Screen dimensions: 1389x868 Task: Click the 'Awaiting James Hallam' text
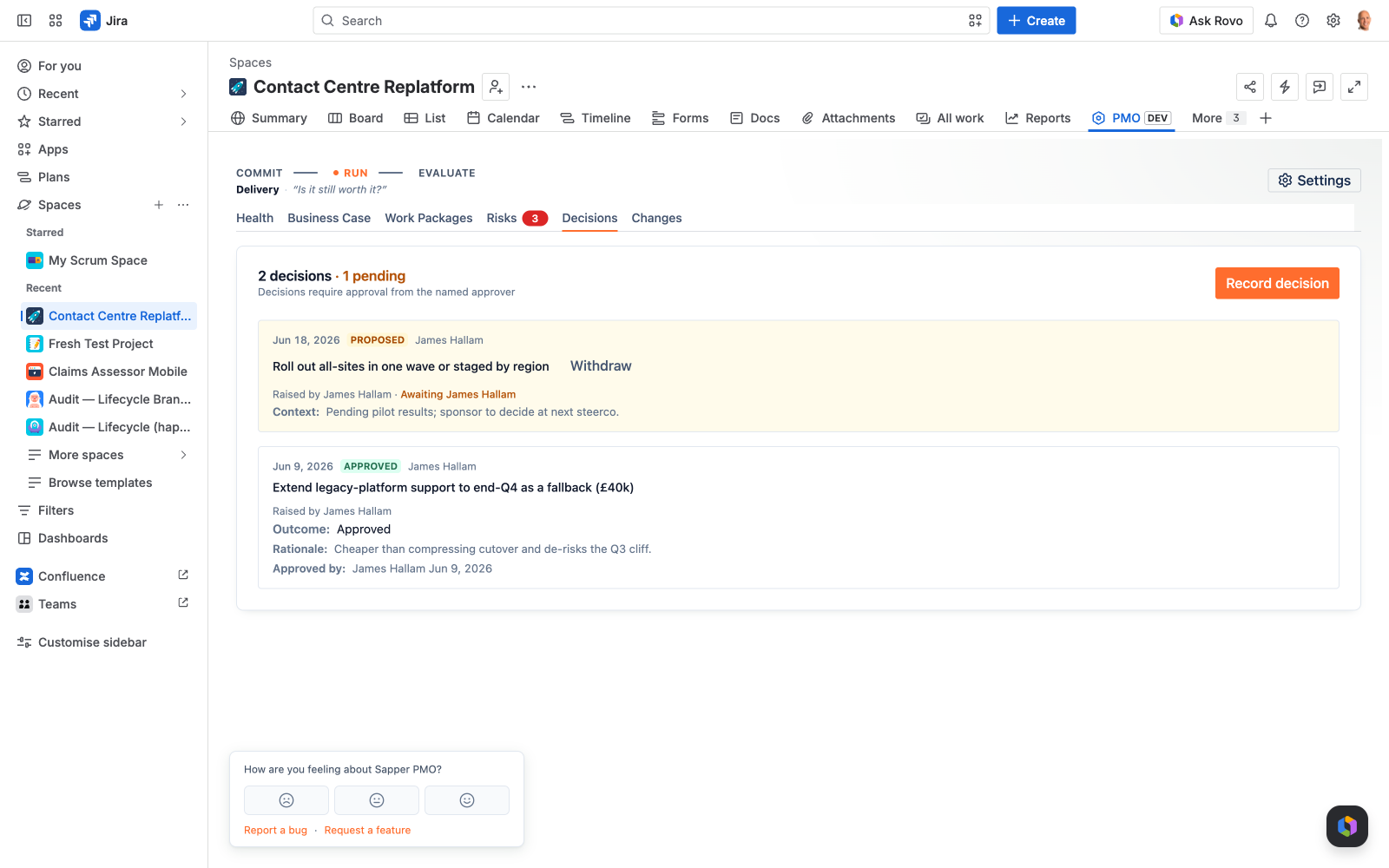[458, 394]
